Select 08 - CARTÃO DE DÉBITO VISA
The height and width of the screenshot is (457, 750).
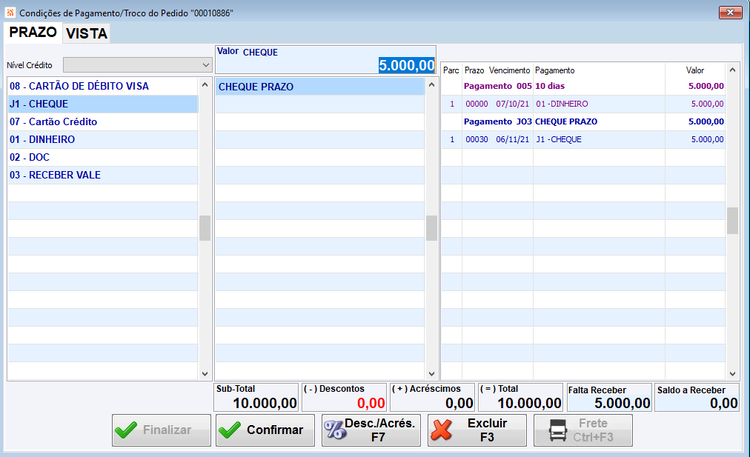(103, 86)
